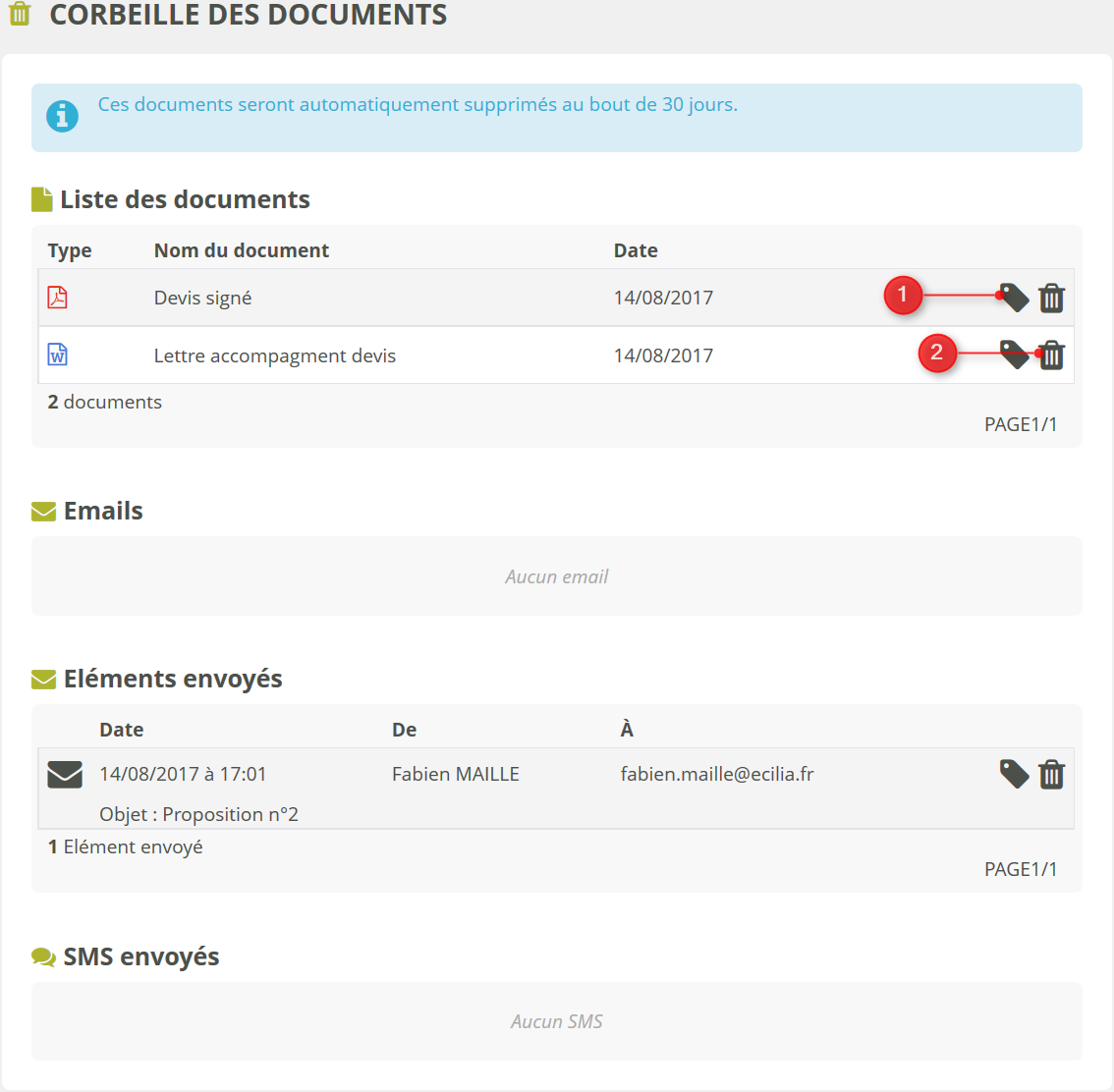Viewport: 1114px width, 1092px height.
Task: Delete the Proposition n°2 sent email
Action: click(1052, 774)
